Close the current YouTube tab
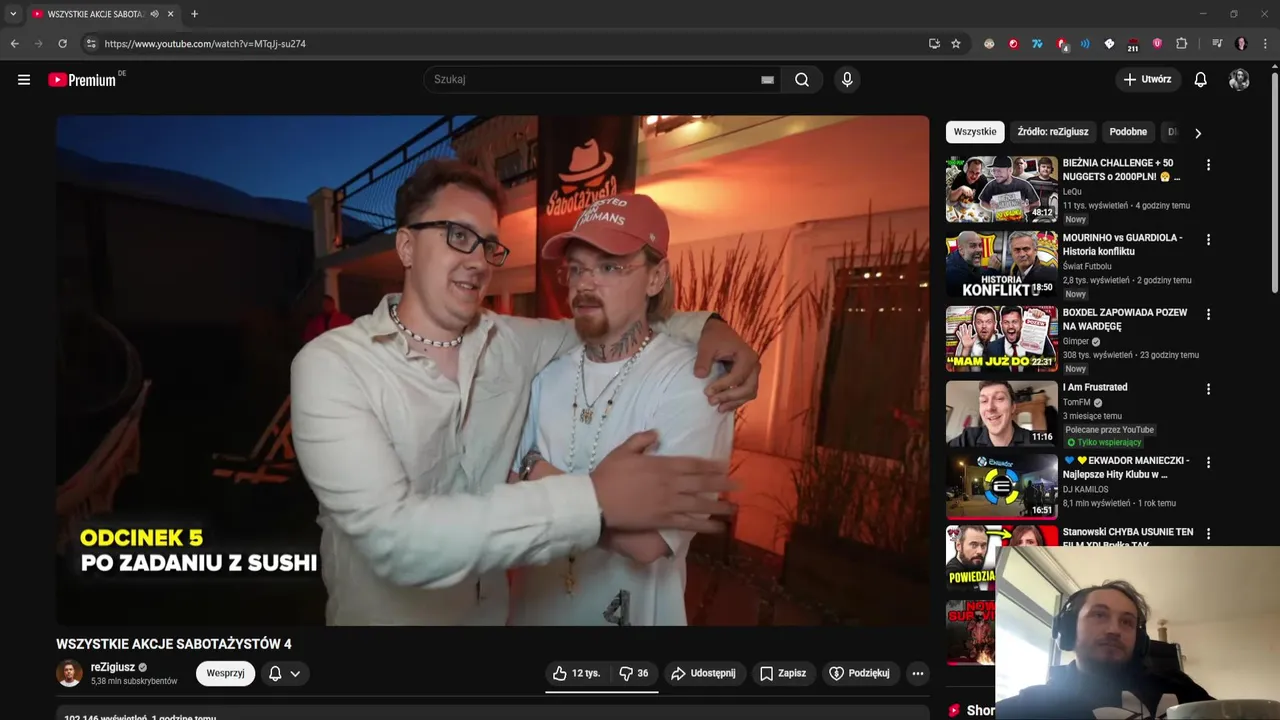The height and width of the screenshot is (720, 1280). click(x=171, y=14)
